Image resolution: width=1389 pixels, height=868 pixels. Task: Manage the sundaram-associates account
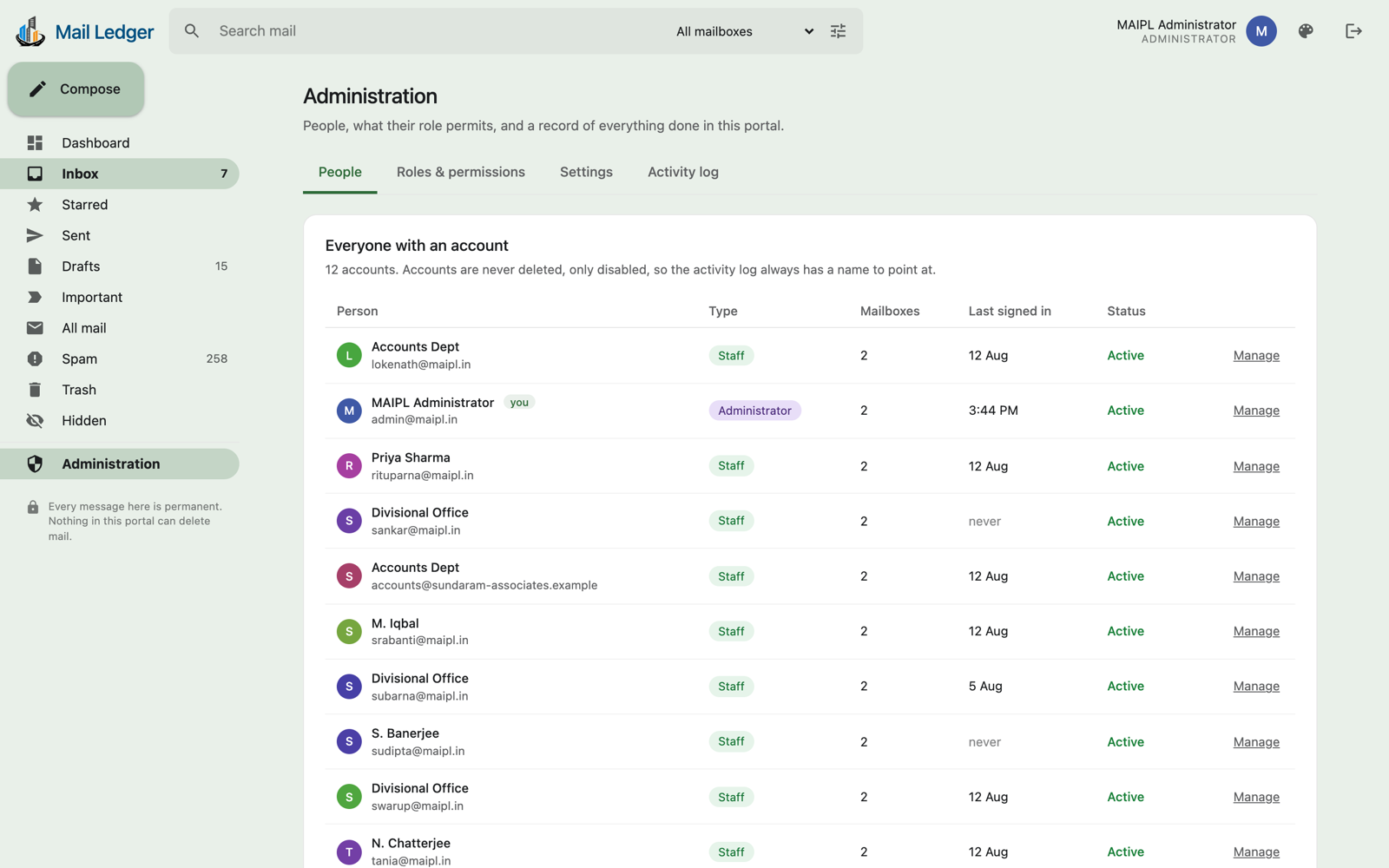[1256, 576]
